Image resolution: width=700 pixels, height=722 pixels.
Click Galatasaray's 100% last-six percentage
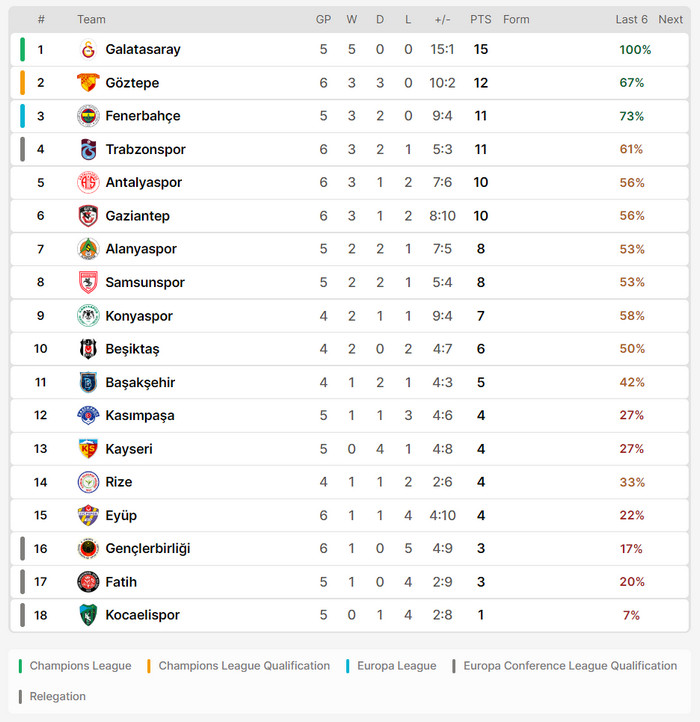[x=635, y=50]
